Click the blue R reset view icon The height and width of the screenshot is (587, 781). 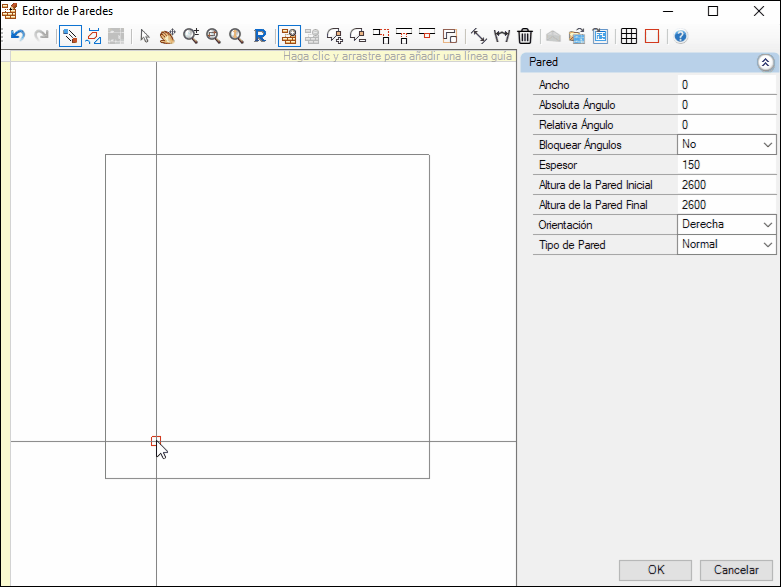pyautogui.click(x=260, y=36)
